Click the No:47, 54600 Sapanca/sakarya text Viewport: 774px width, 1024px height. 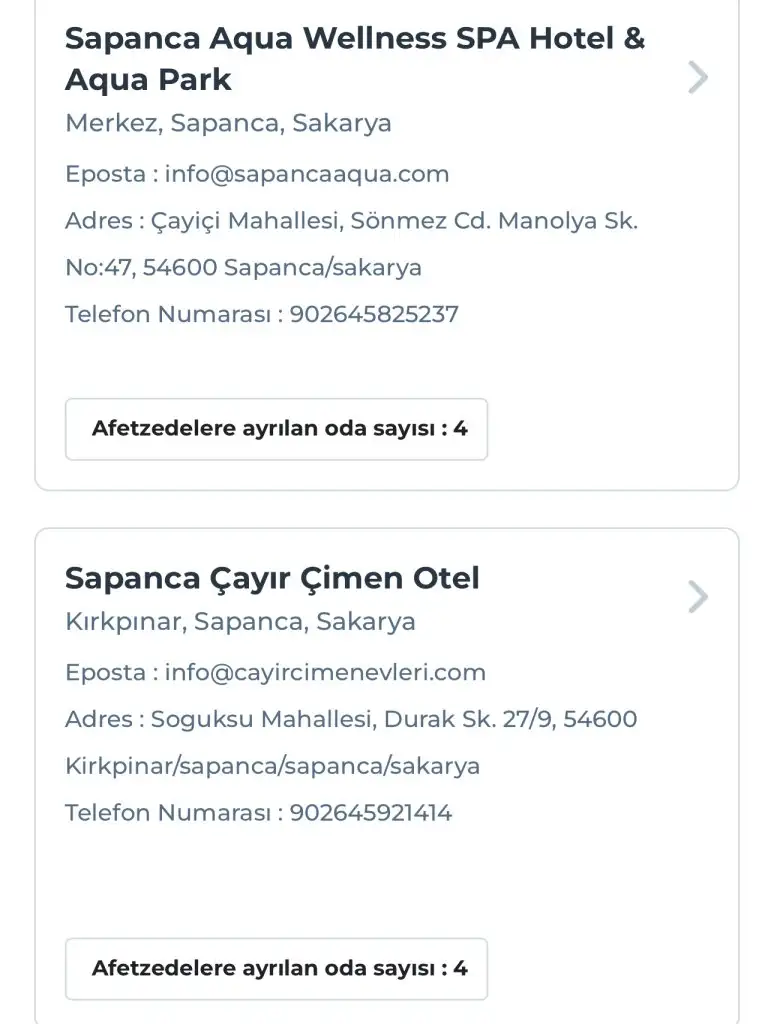tap(243, 268)
